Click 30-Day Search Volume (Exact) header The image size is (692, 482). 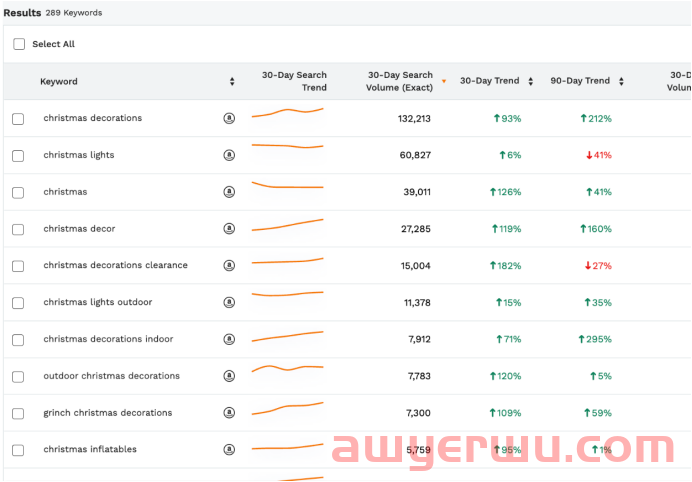point(400,81)
